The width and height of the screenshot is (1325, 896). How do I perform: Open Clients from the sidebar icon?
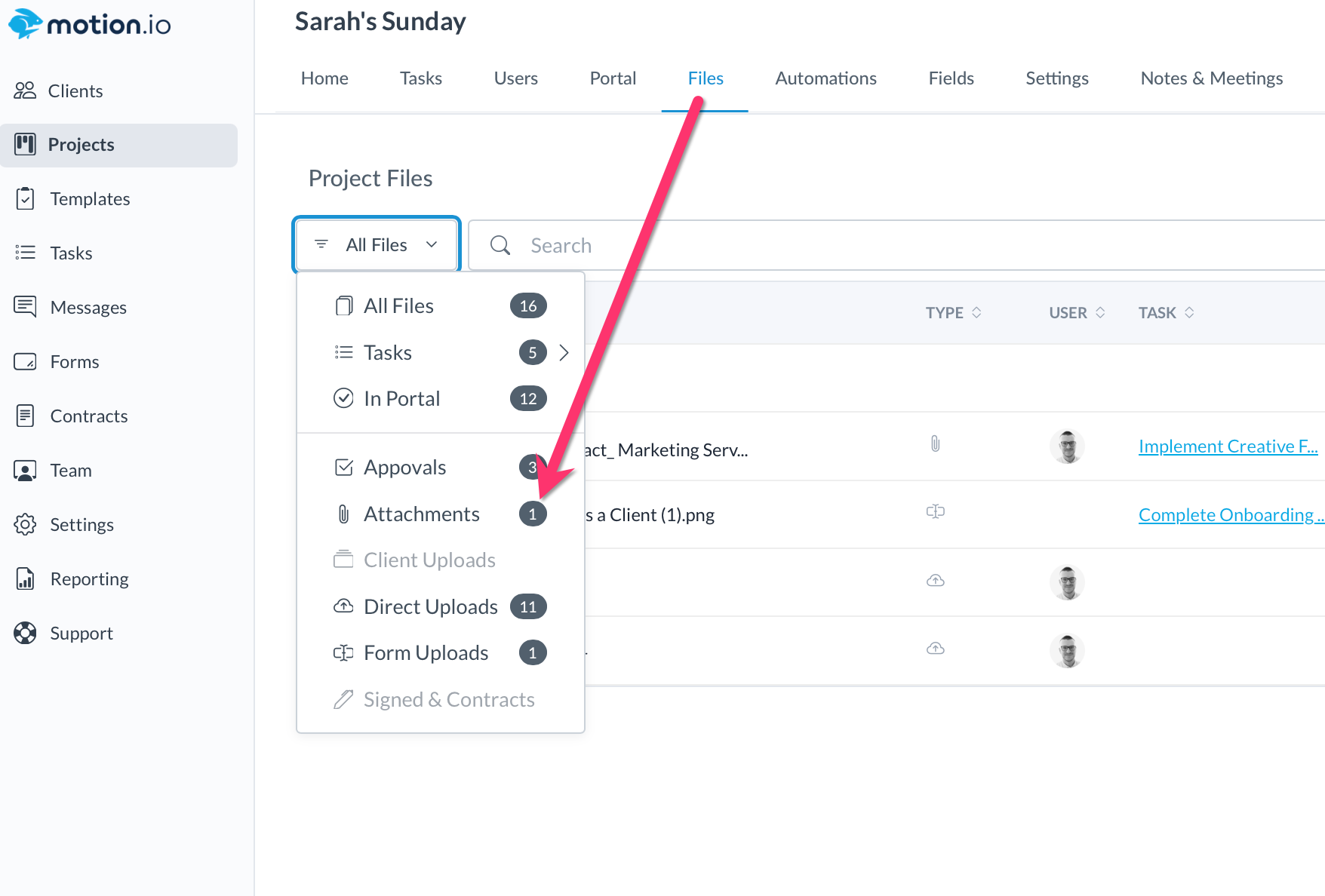click(x=25, y=91)
